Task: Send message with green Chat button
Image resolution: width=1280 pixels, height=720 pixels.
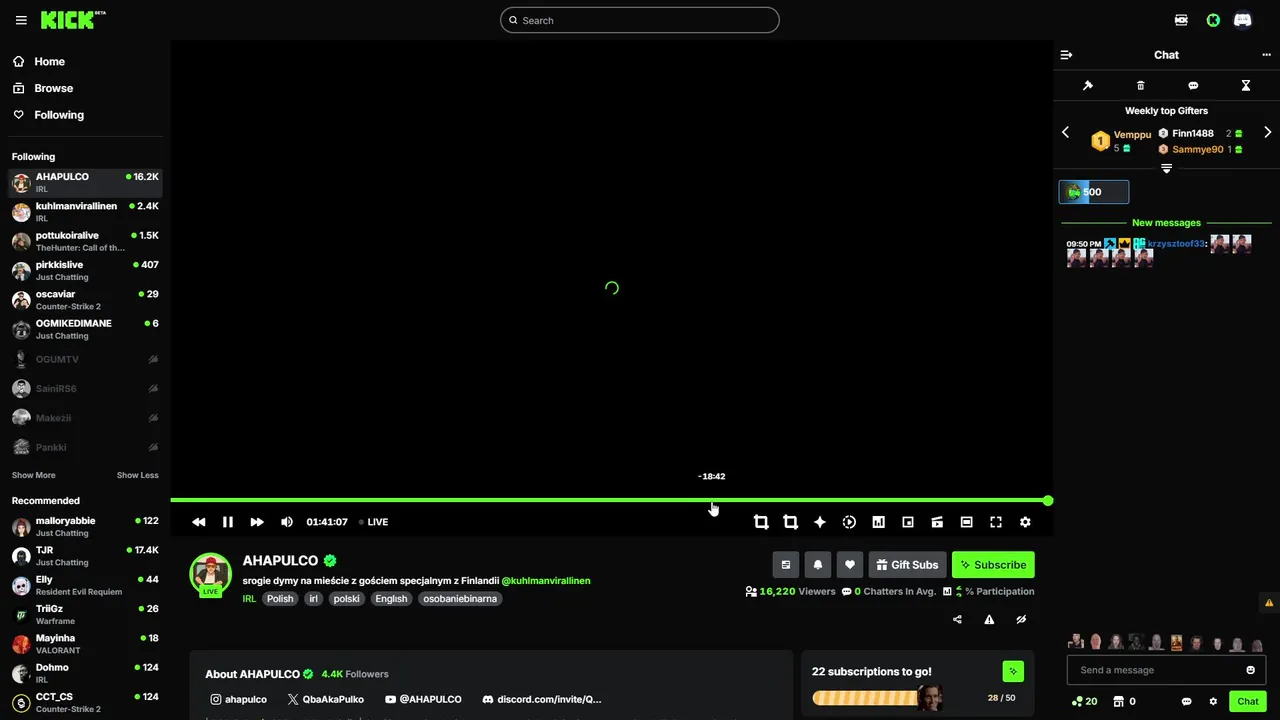Action: (x=1248, y=701)
